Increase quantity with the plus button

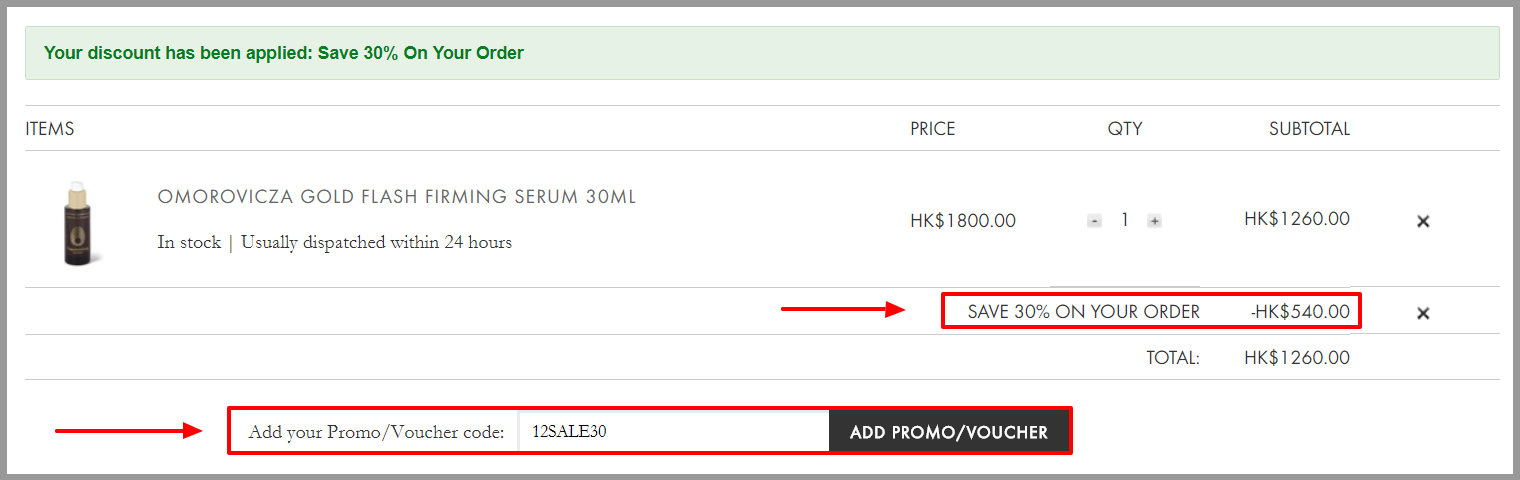click(x=1154, y=221)
